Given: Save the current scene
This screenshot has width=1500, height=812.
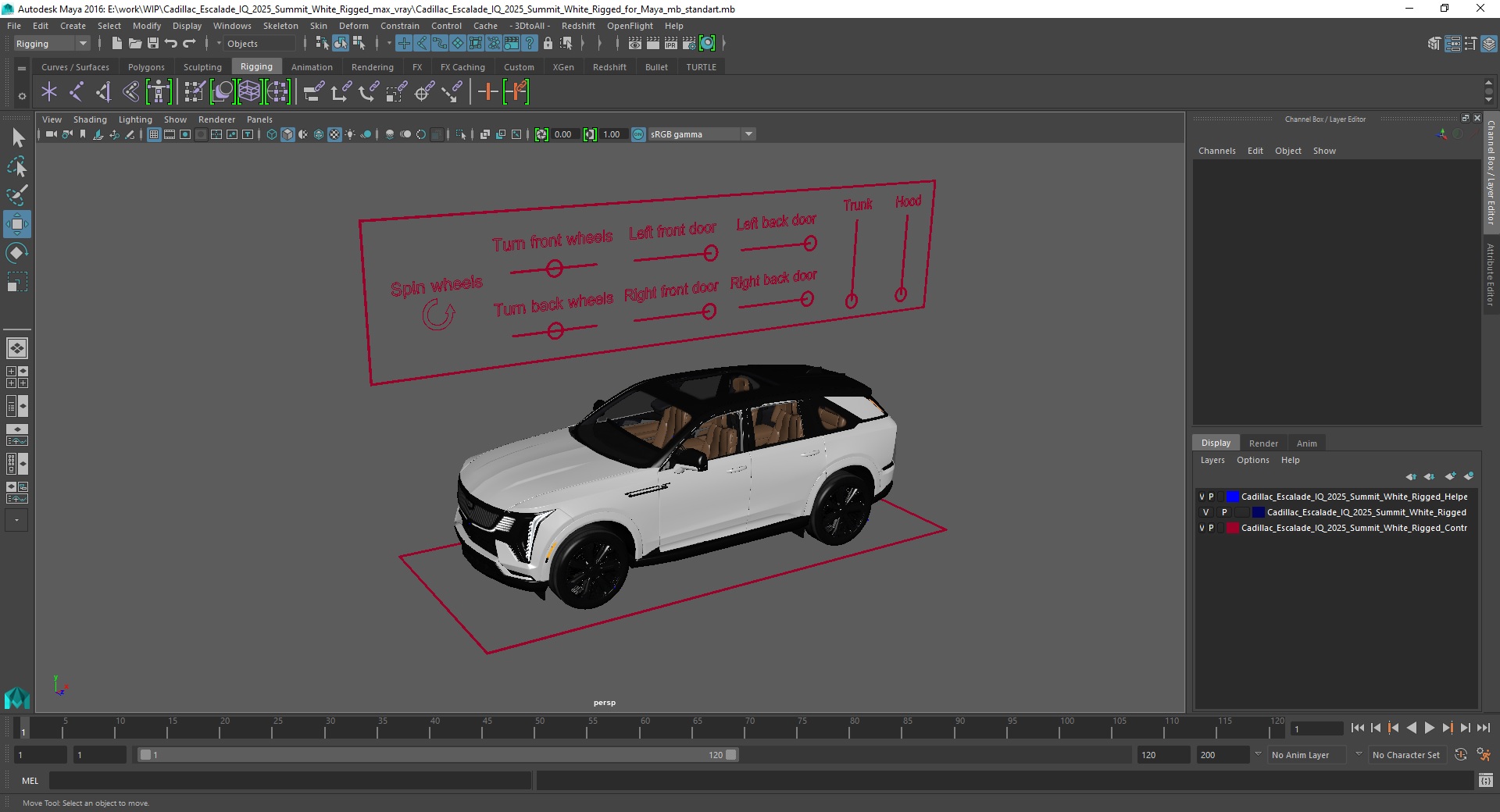Looking at the screenshot, I should (x=153, y=44).
